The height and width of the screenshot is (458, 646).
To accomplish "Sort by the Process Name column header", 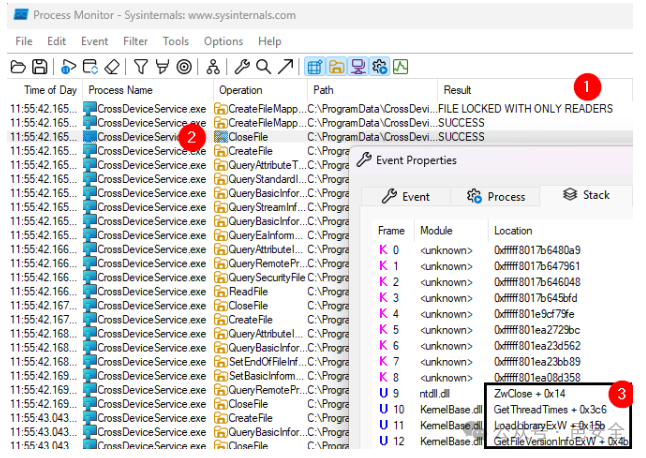I will click(x=148, y=90).
